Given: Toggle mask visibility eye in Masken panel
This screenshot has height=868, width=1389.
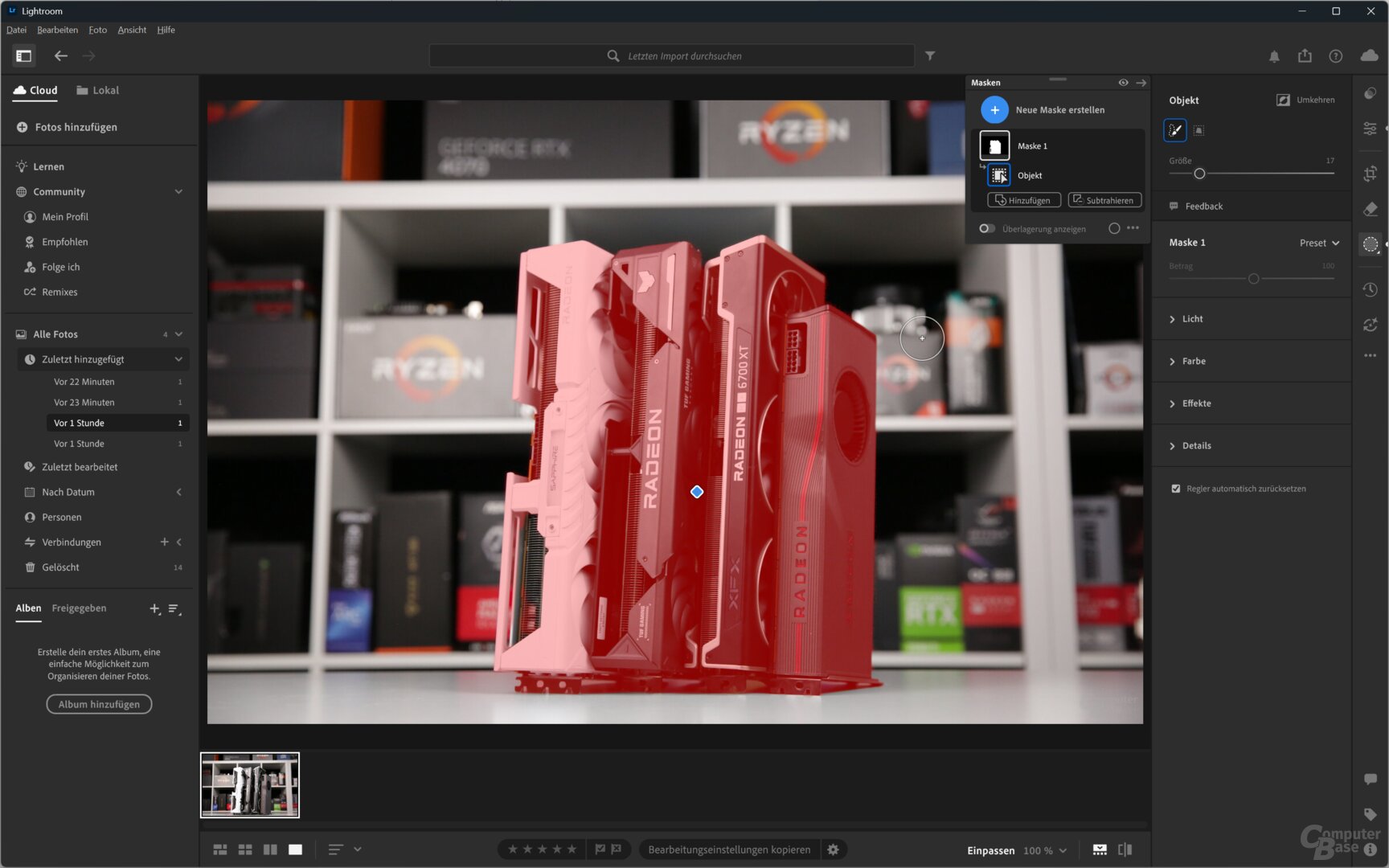Looking at the screenshot, I should 1123,83.
